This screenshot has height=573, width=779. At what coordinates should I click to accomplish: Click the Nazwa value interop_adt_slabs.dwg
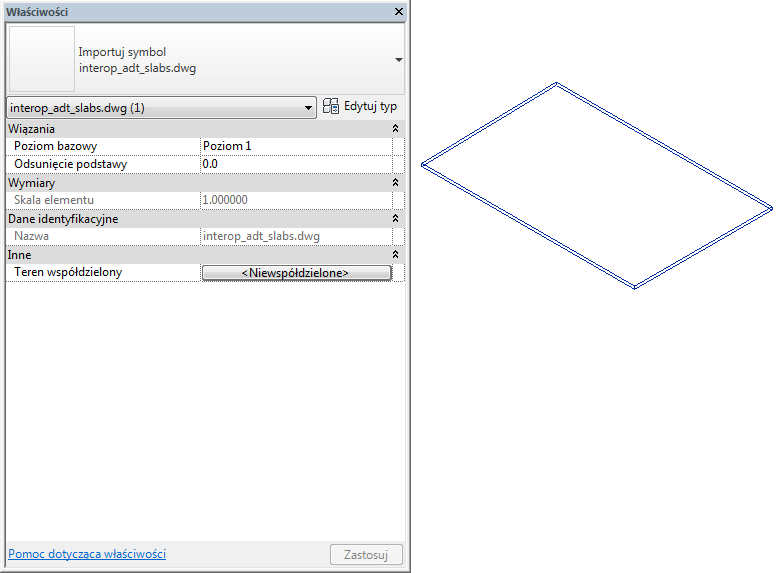click(296, 236)
